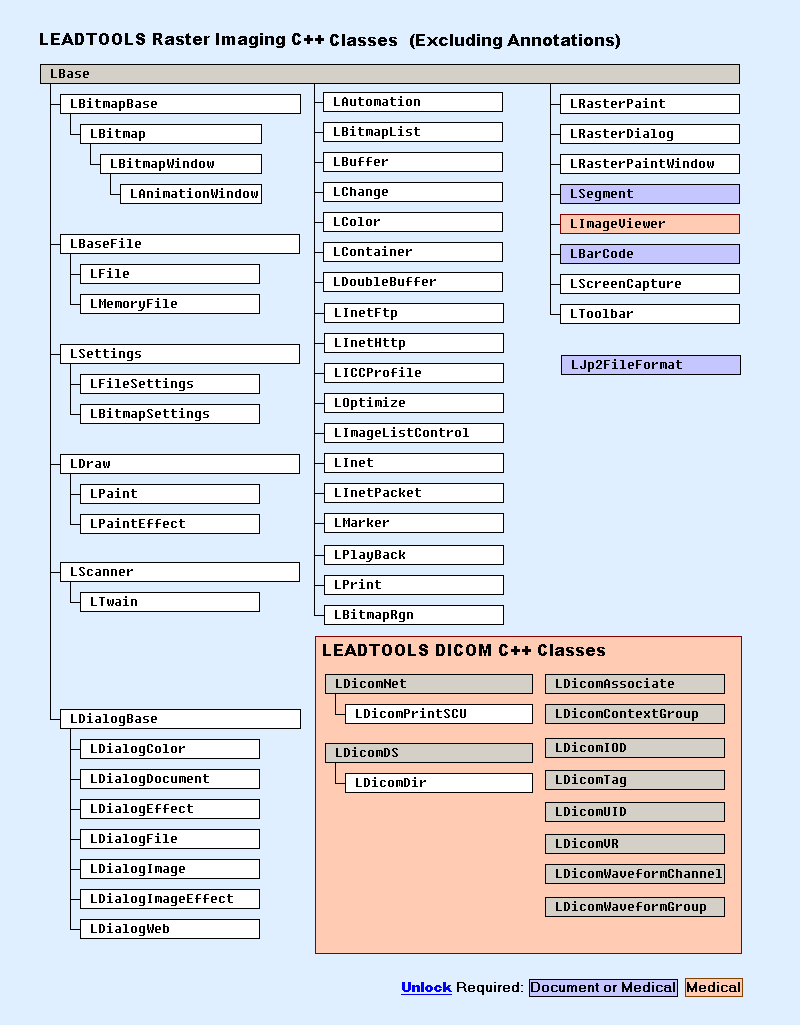
Task: Open the LDicomDir class box
Action: point(439,783)
